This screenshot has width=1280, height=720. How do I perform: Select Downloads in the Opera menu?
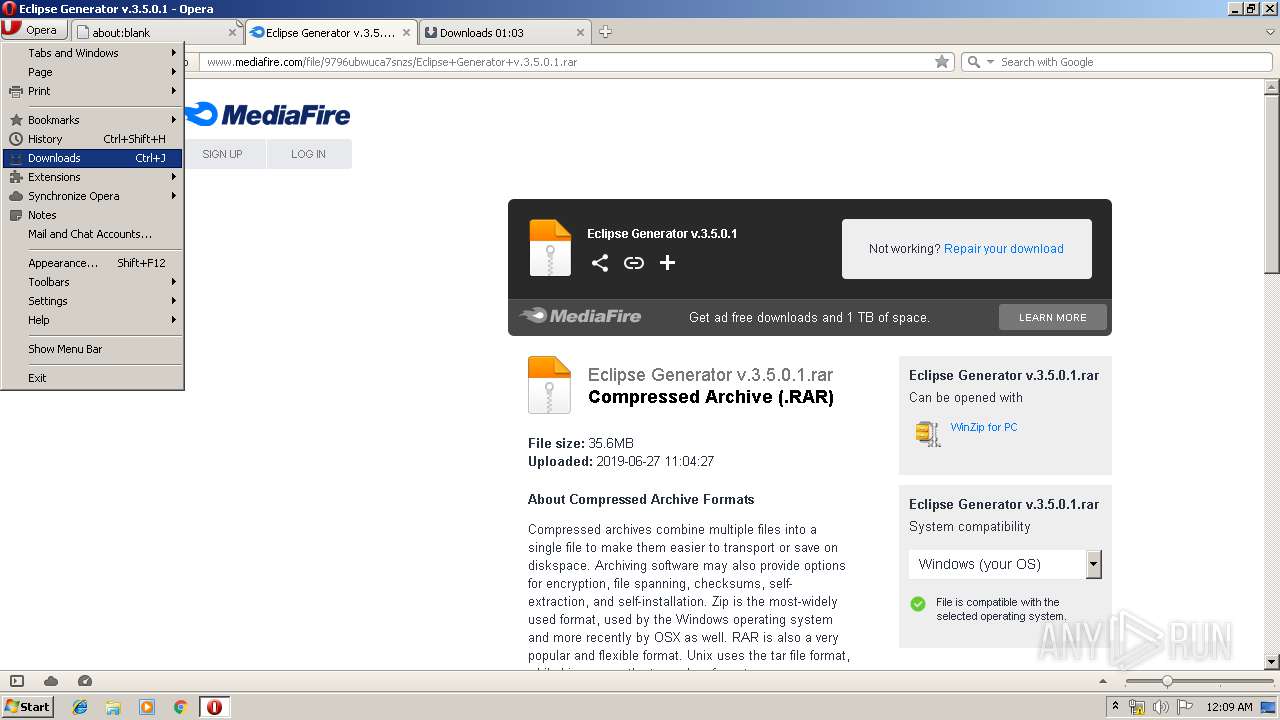(x=92, y=158)
